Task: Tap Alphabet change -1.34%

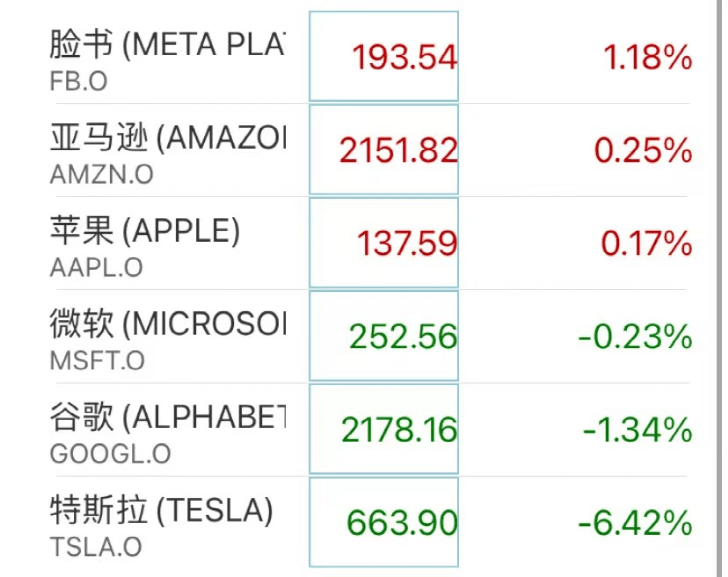Action: [638, 430]
